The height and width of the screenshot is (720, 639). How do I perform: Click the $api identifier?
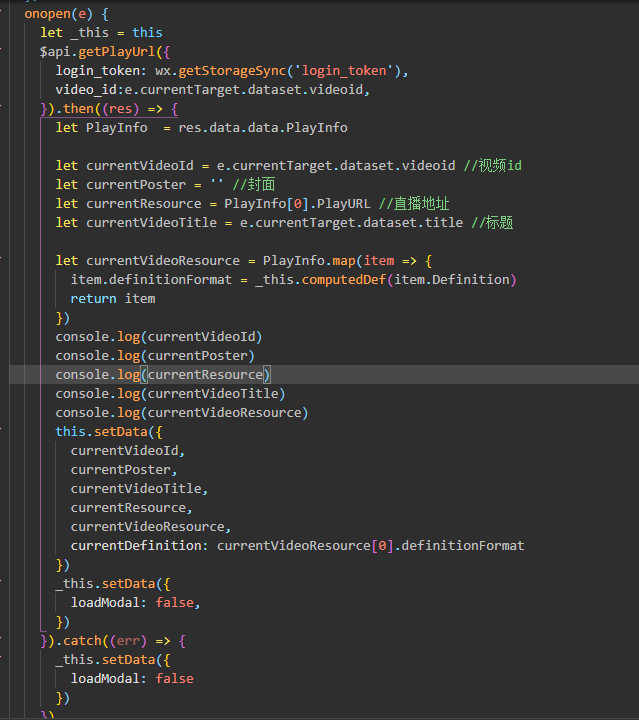[x=55, y=51]
